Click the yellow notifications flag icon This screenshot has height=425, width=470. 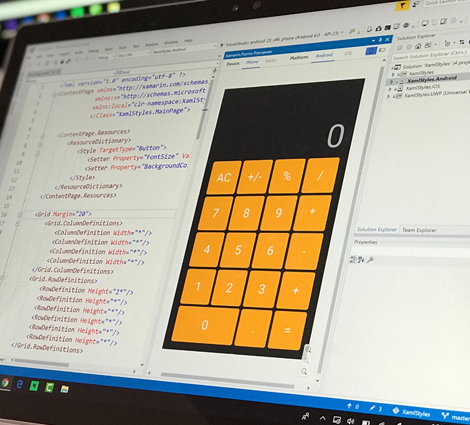click(x=403, y=6)
